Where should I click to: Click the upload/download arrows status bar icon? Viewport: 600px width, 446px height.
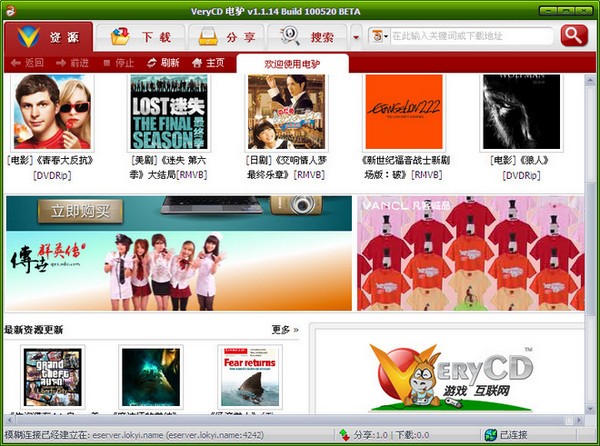click(x=344, y=435)
